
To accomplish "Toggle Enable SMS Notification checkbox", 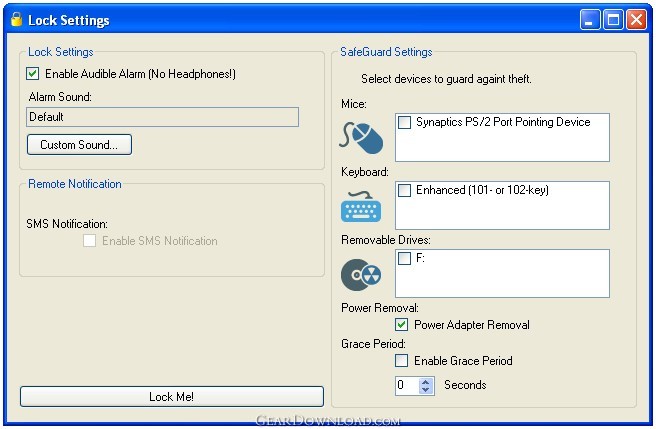I will (90, 241).
